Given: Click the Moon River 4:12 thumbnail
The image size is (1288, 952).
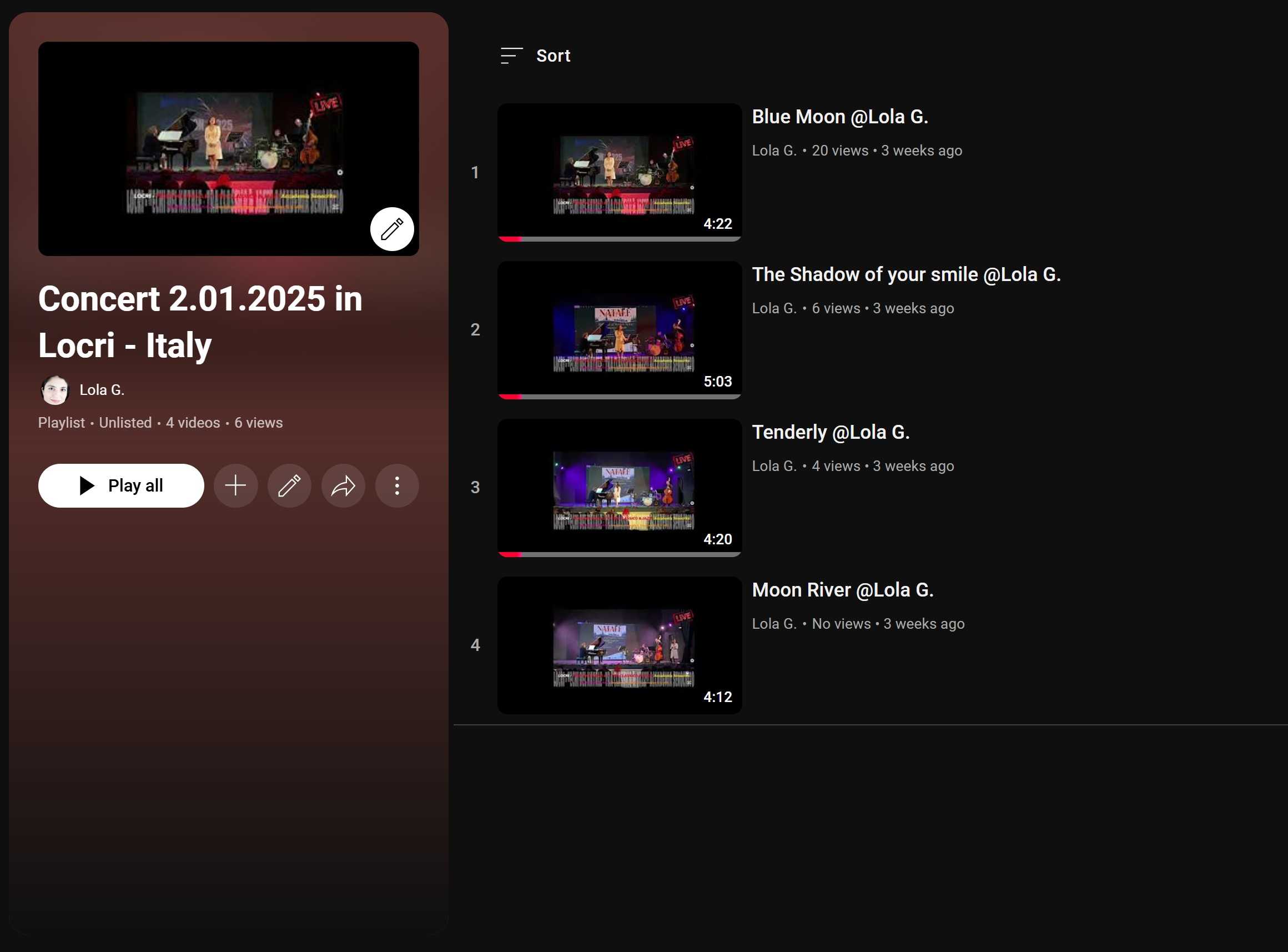Looking at the screenshot, I should tap(619, 645).
